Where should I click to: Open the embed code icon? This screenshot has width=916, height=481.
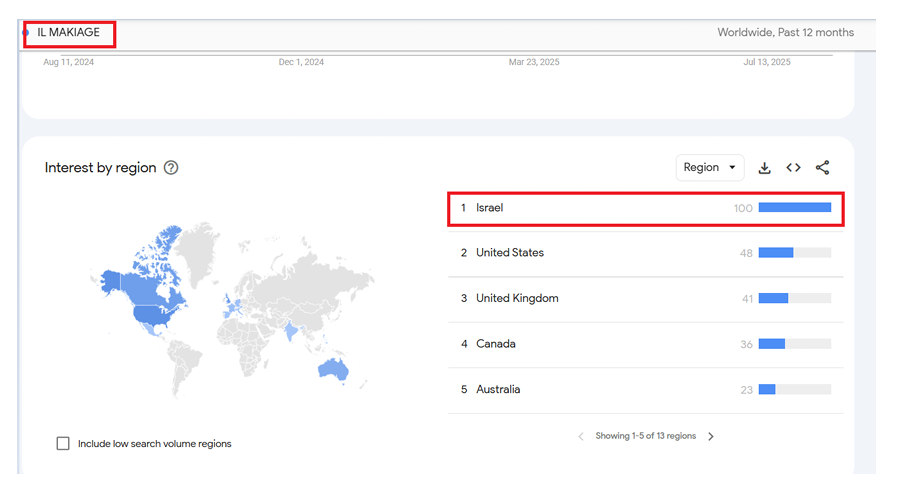[793, 168]
